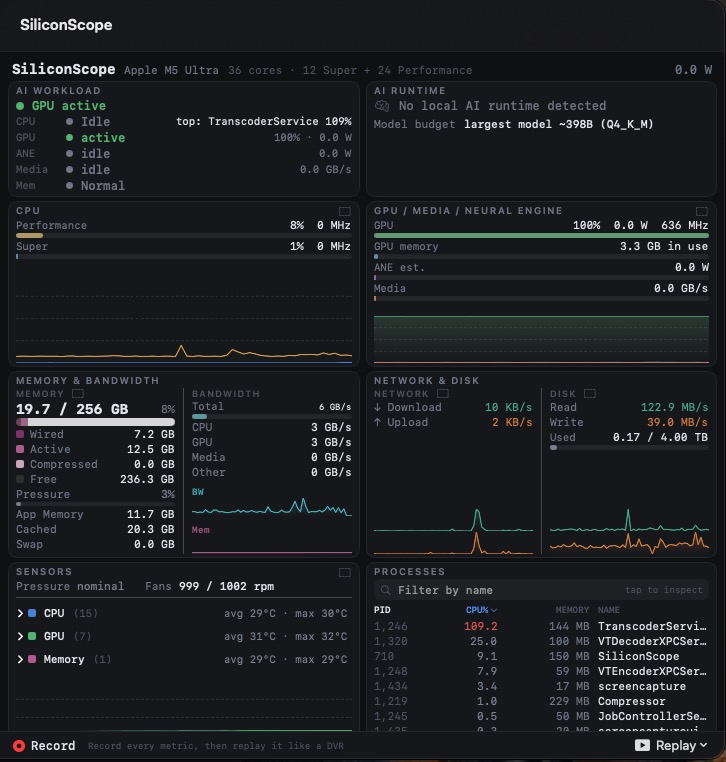
Task: Select the VTEncoderXPCSer… process row
Action: 541,672
